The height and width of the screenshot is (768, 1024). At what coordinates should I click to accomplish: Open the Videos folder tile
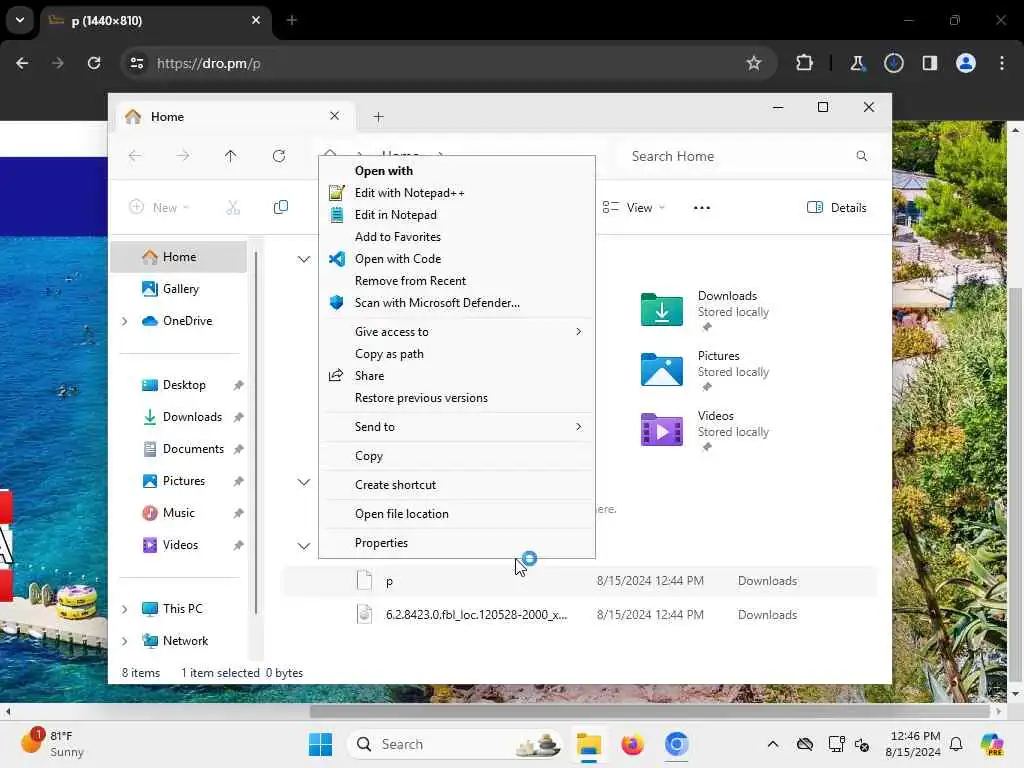tap(707, 430)
